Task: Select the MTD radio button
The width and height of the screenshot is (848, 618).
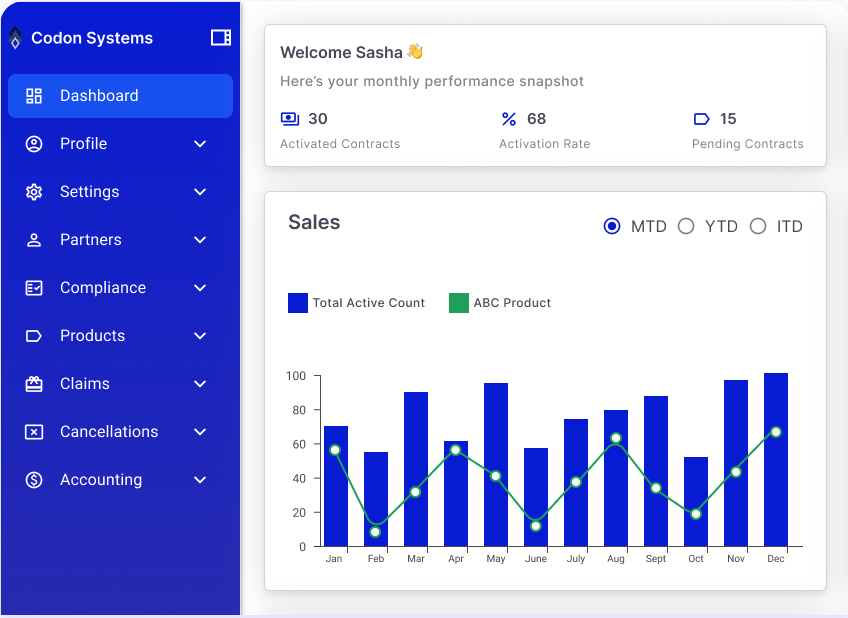Action: click(612, 226)
